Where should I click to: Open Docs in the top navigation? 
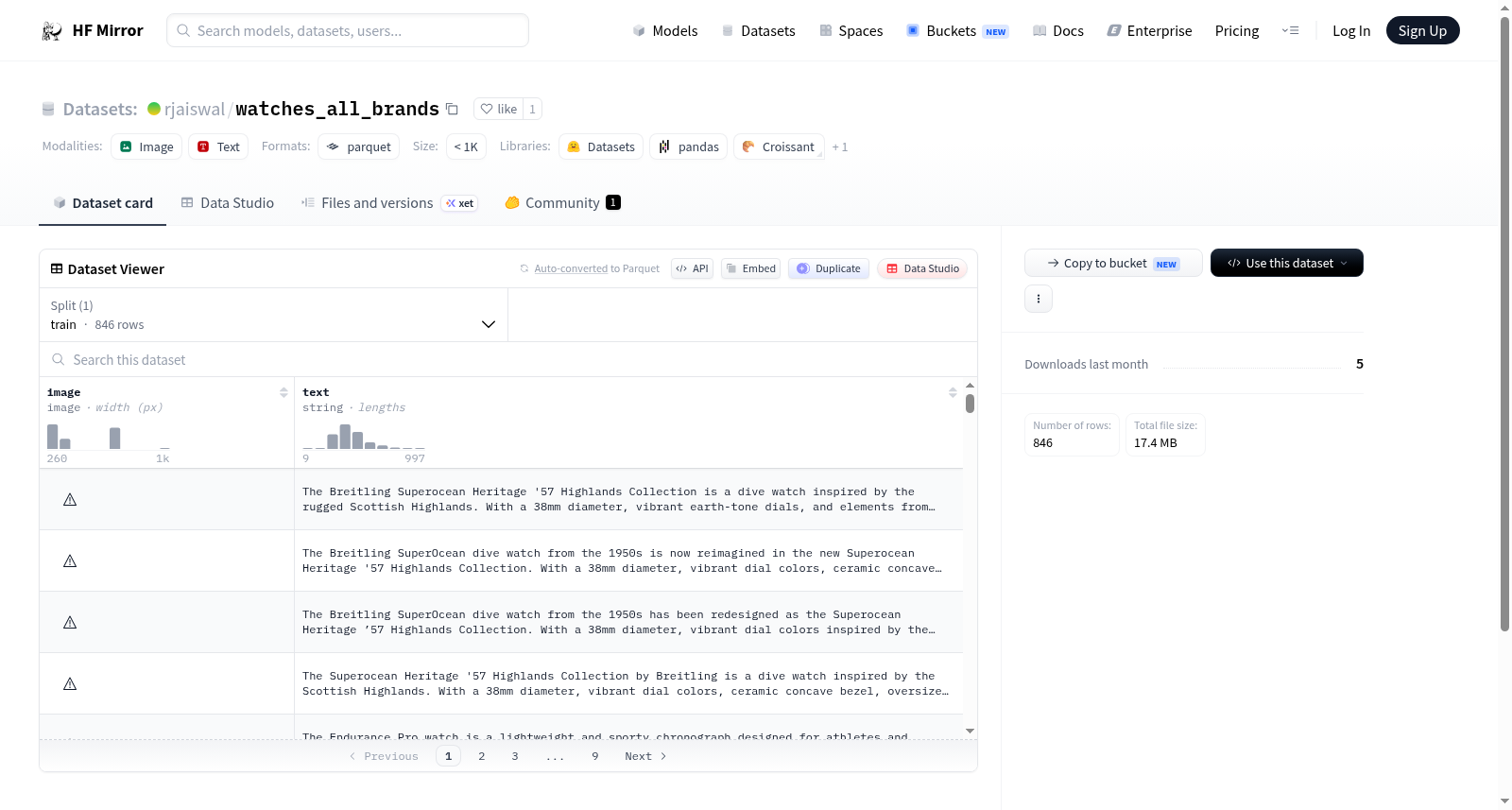(1058, 31)
